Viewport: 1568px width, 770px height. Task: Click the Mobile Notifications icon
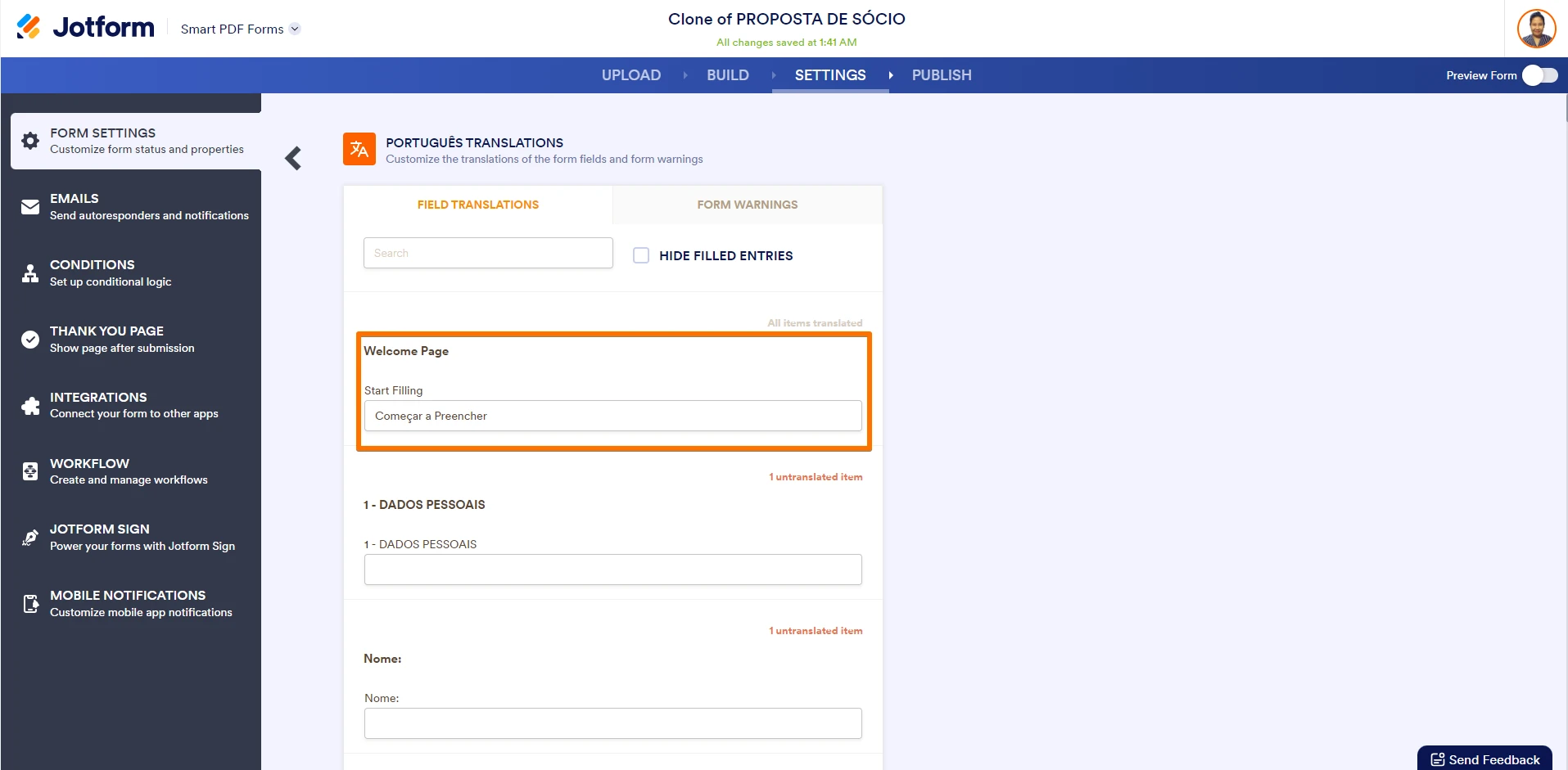coord(30,603)
